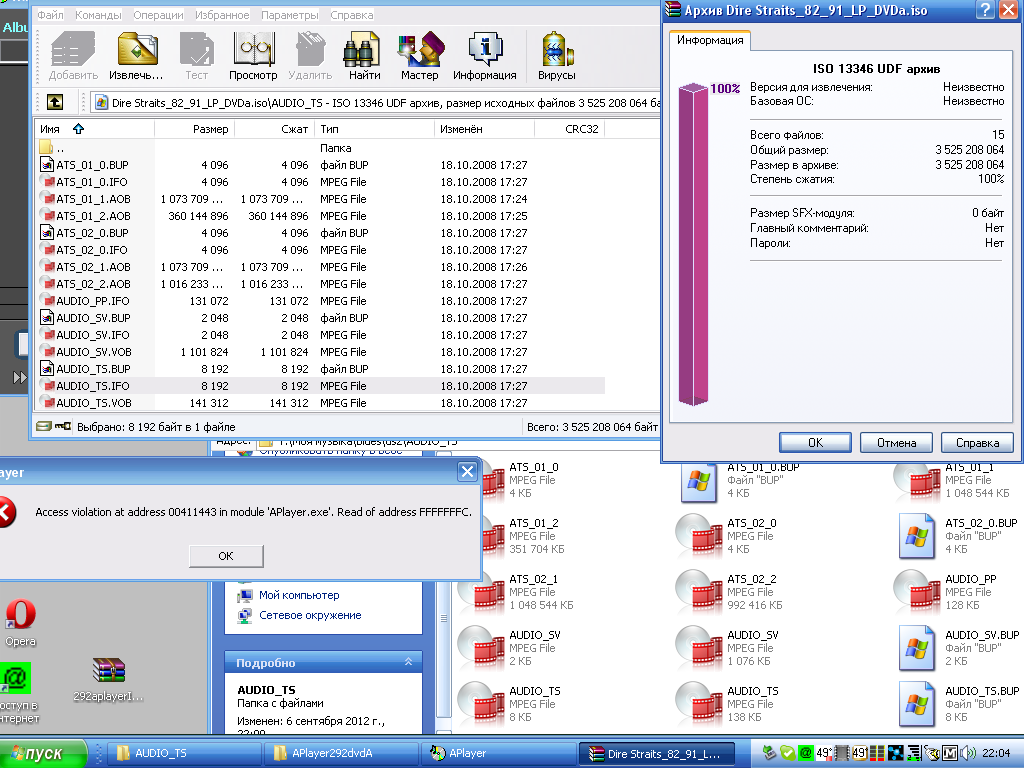Screen dimensions: 1024x768
Task: Select the Информация tab in archive dialog
Action: pyautogui.click(x=710, y=40)
